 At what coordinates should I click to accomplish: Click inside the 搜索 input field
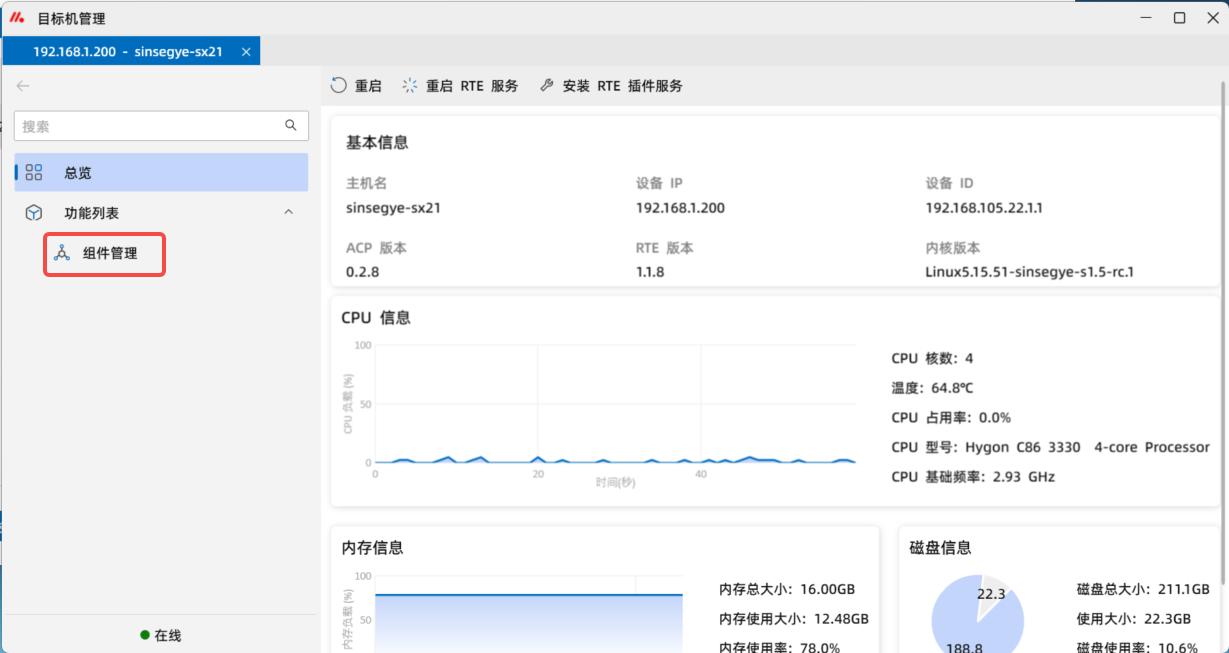coord(150,126)
